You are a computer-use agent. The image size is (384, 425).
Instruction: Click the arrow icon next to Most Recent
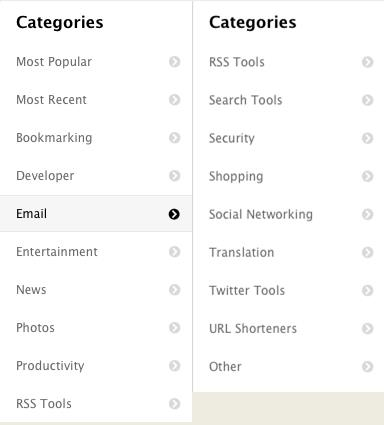pyautogui.click(x=174, y=100)
